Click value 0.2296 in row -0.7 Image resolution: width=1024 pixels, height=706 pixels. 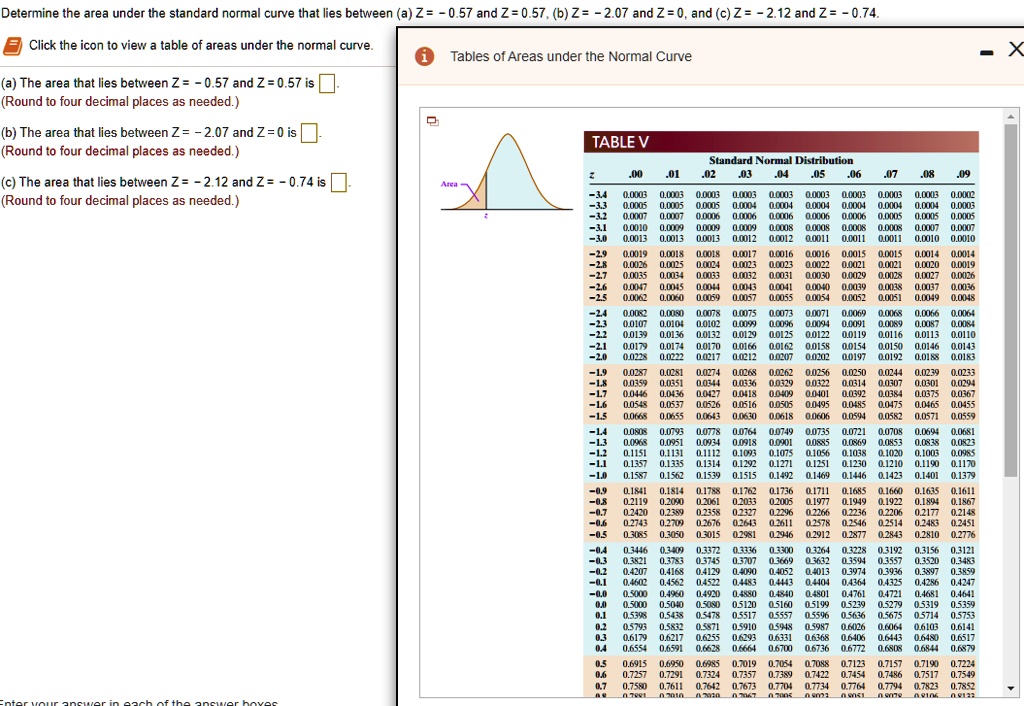click(781, 512)
